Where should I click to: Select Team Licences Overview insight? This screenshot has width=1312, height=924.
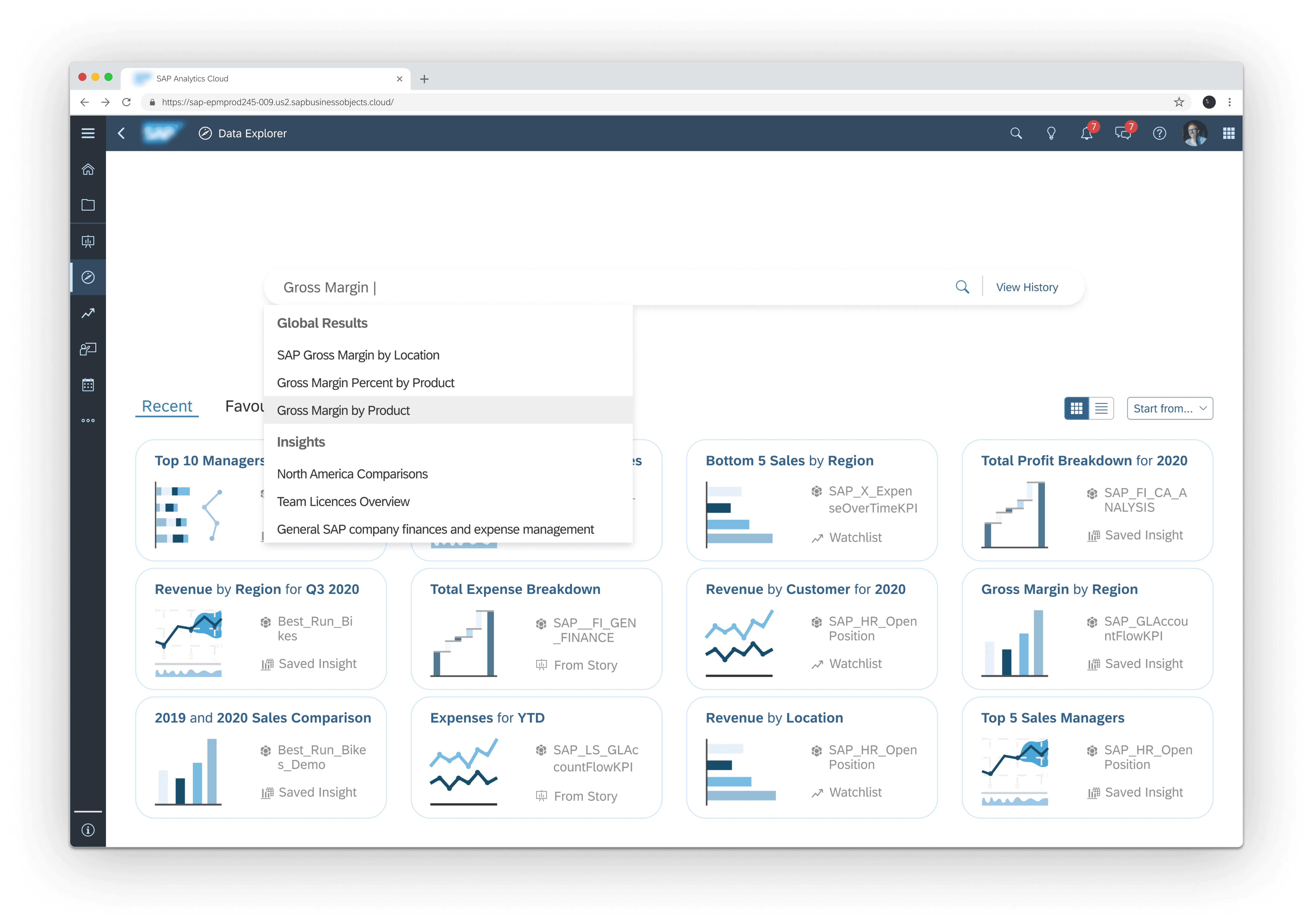click(x=448, y=501)
